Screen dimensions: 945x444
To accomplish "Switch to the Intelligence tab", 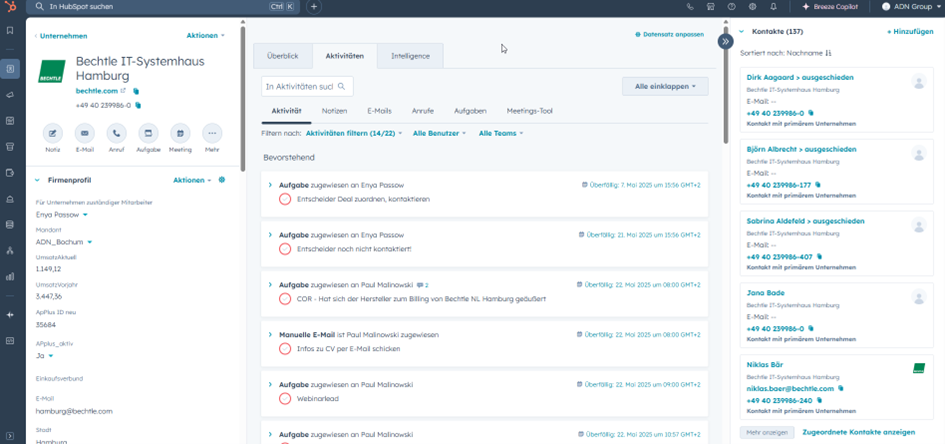I will click(410, 56).
